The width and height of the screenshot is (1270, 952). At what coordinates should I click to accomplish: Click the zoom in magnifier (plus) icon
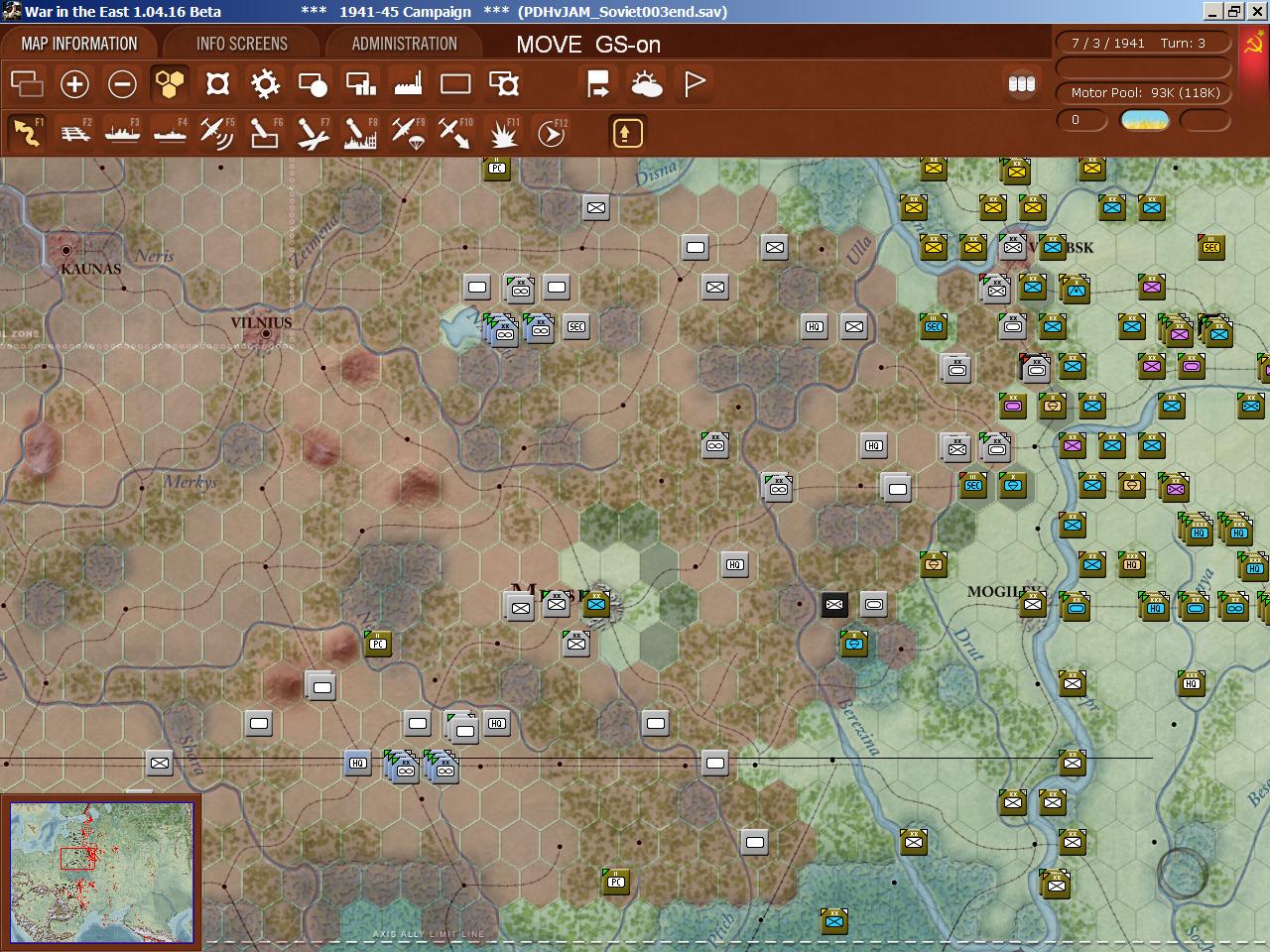point(74,84)
